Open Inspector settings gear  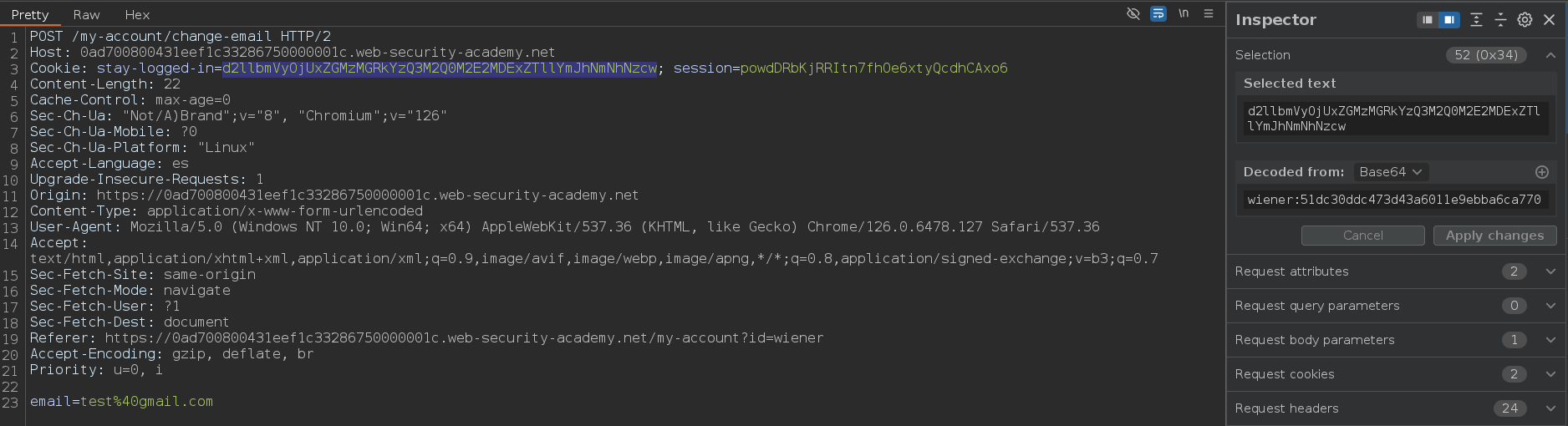pyautogui.click(x=1525, y=19)
